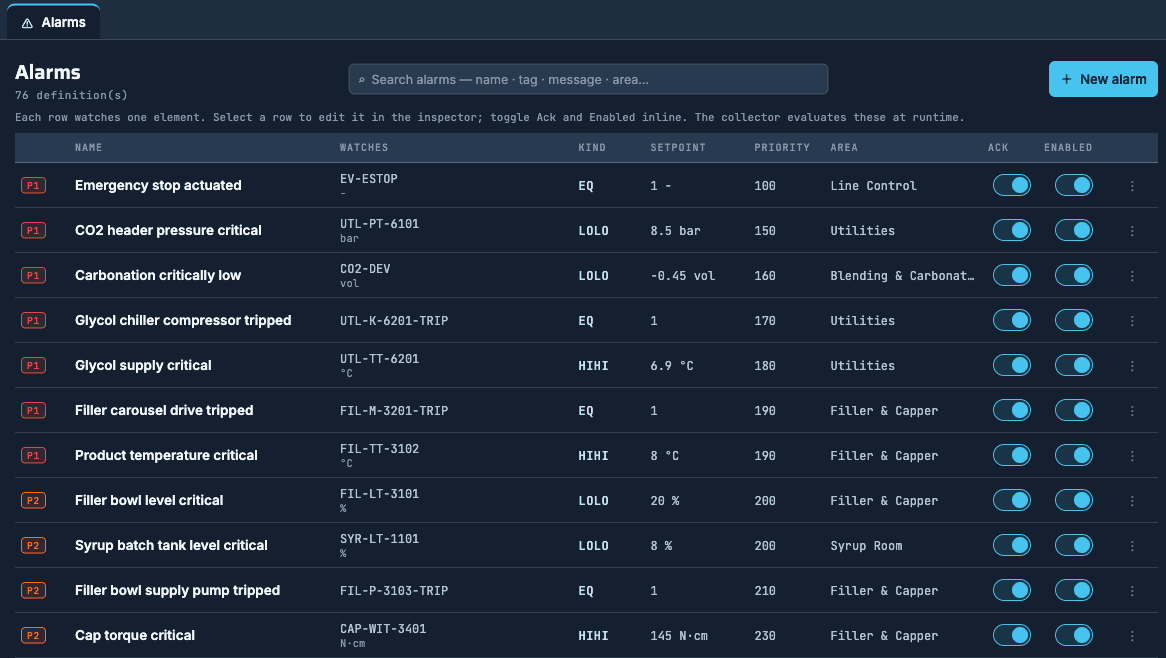
Task: Toggle Ack for Filler bowl level critical
Action: (x=1011, y=500)
